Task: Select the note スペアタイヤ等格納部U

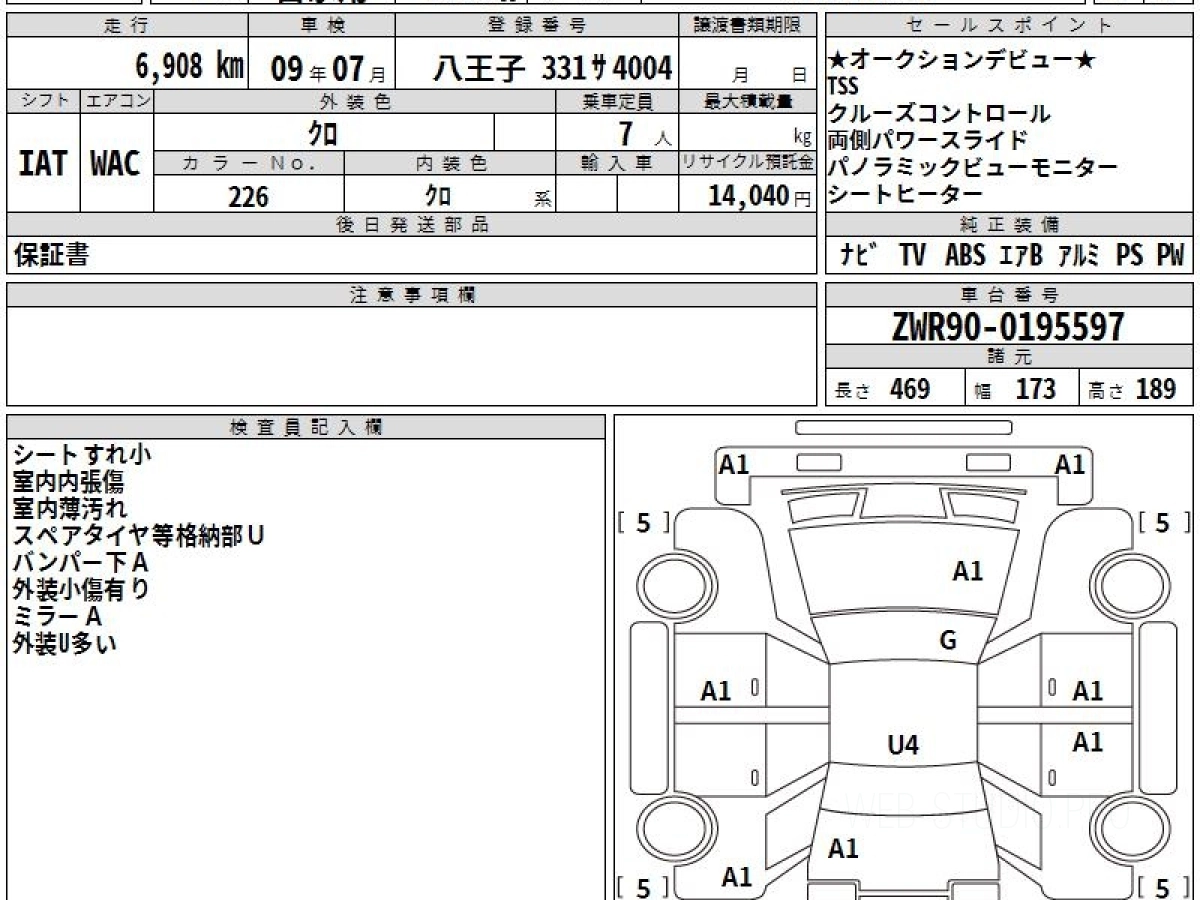Action: (138, 535)
